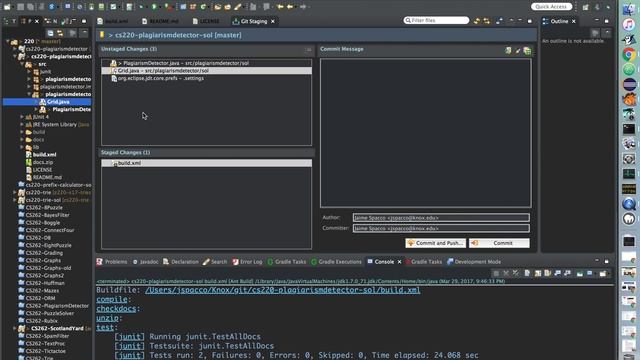Click the iTunes icon in the Dock
640x360 pixels.
point(629,24)
